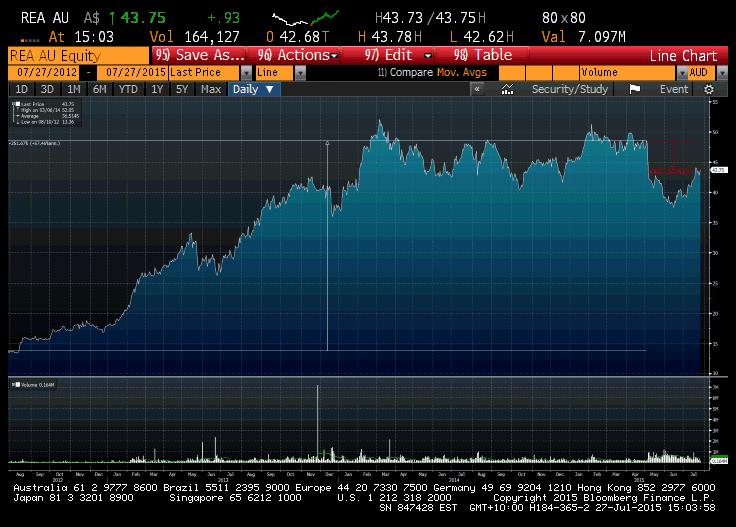Click Mov. Avgs label

462,73
